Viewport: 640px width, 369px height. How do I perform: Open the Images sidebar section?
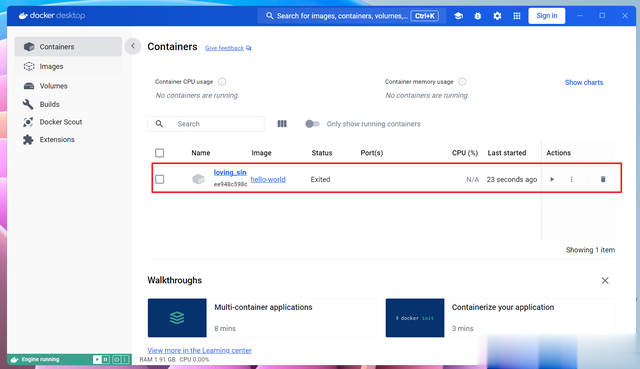point(68,66)
